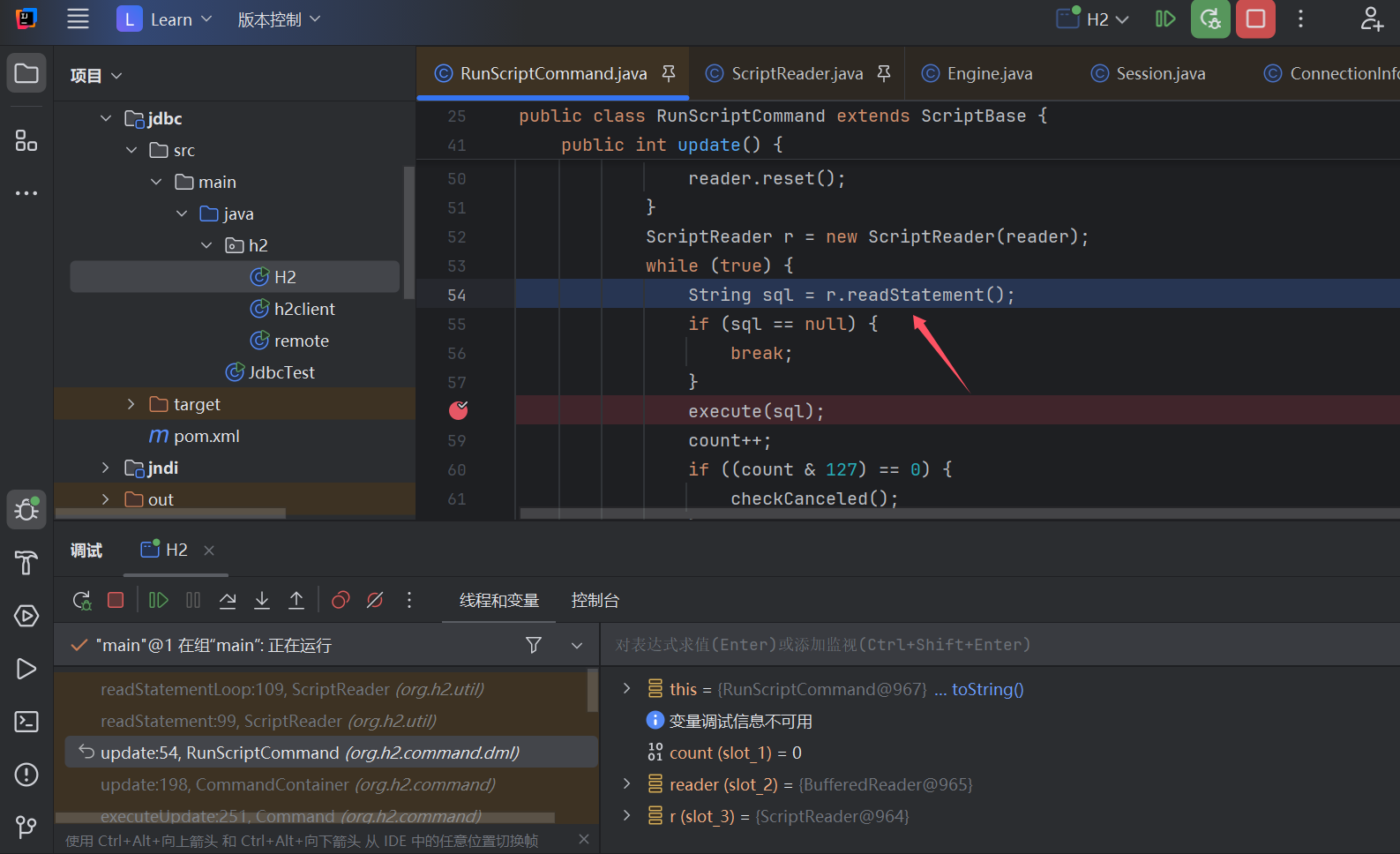Open Learn project dropdown

click(x=165, y=19)
